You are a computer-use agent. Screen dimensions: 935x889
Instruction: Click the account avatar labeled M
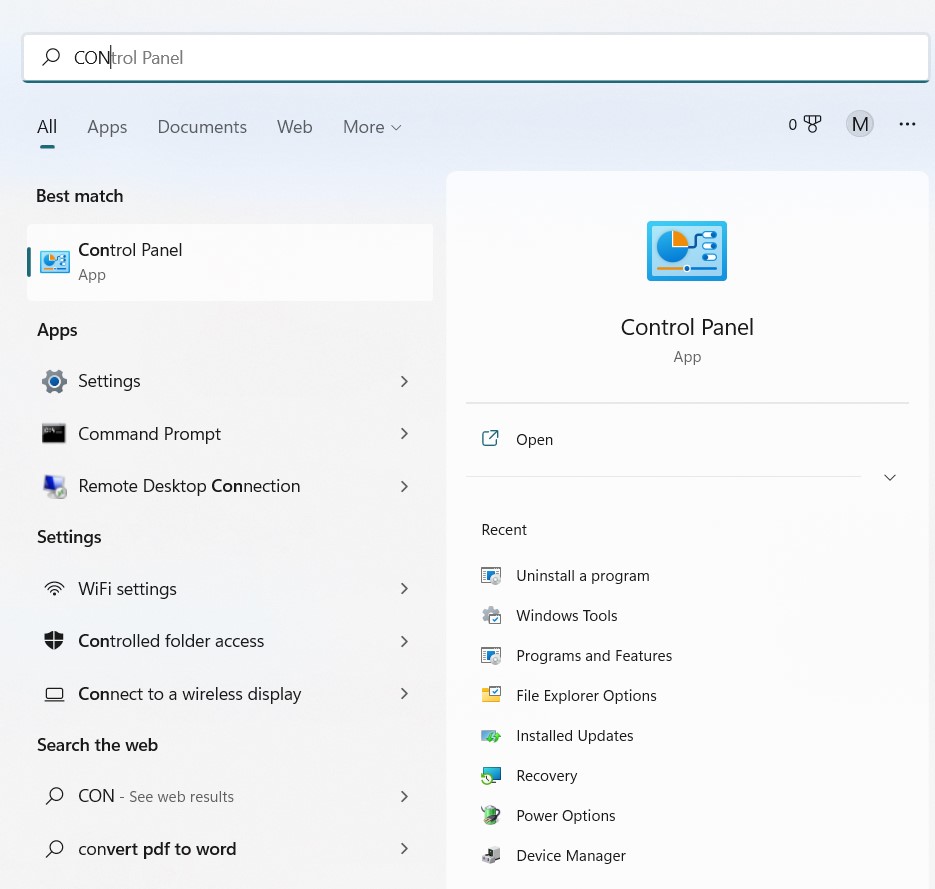pos(860,124)
